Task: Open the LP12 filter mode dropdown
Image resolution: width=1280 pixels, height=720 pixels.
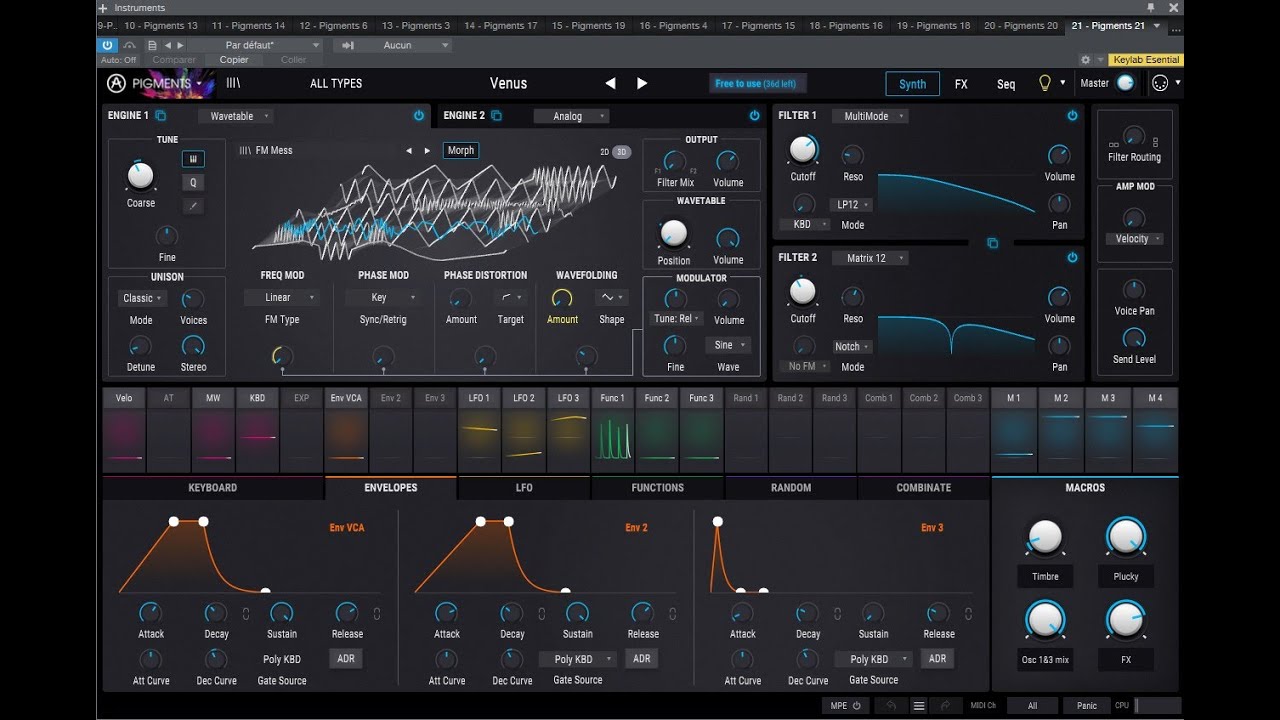Action: pos(852,205)
